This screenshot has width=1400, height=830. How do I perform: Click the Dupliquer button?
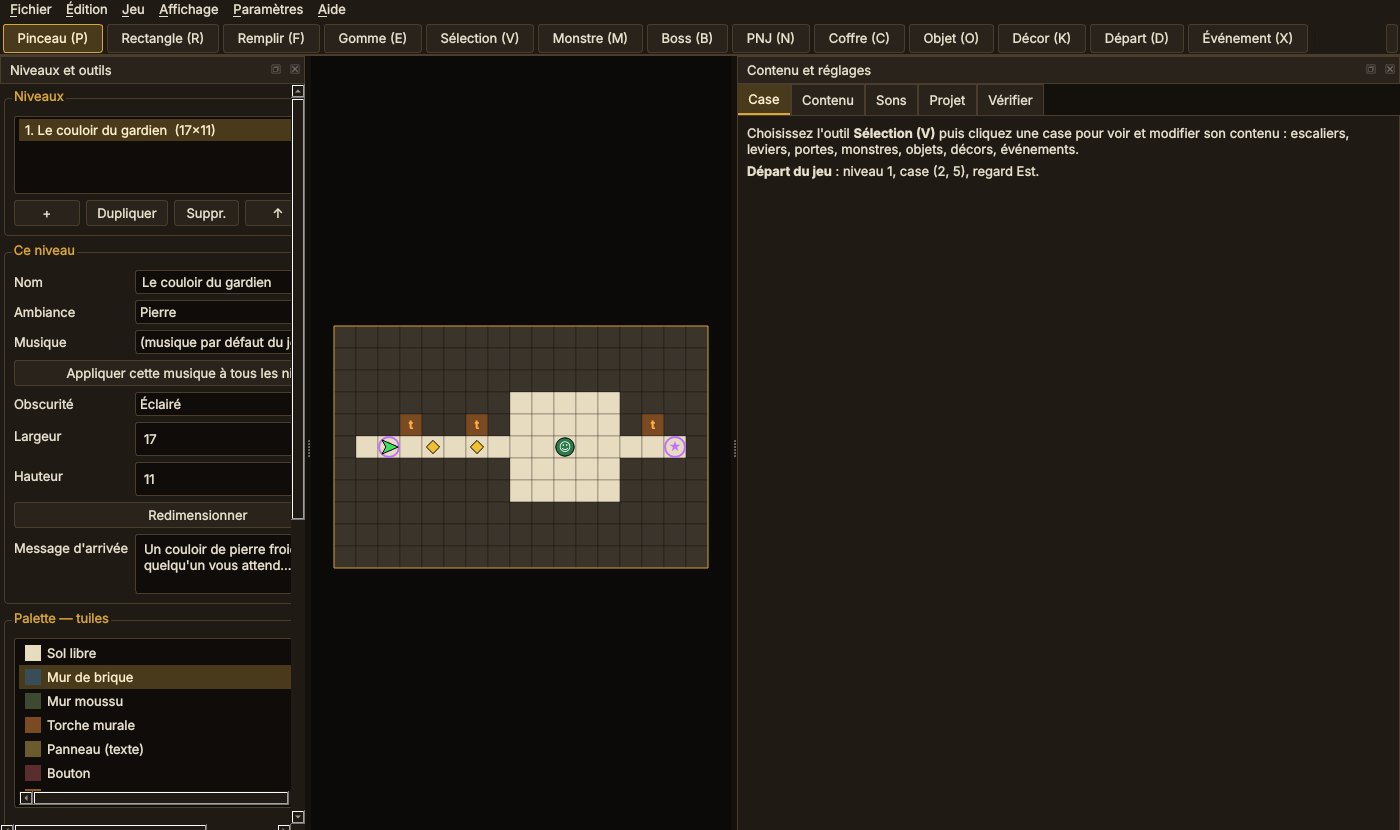coord(127,213)
